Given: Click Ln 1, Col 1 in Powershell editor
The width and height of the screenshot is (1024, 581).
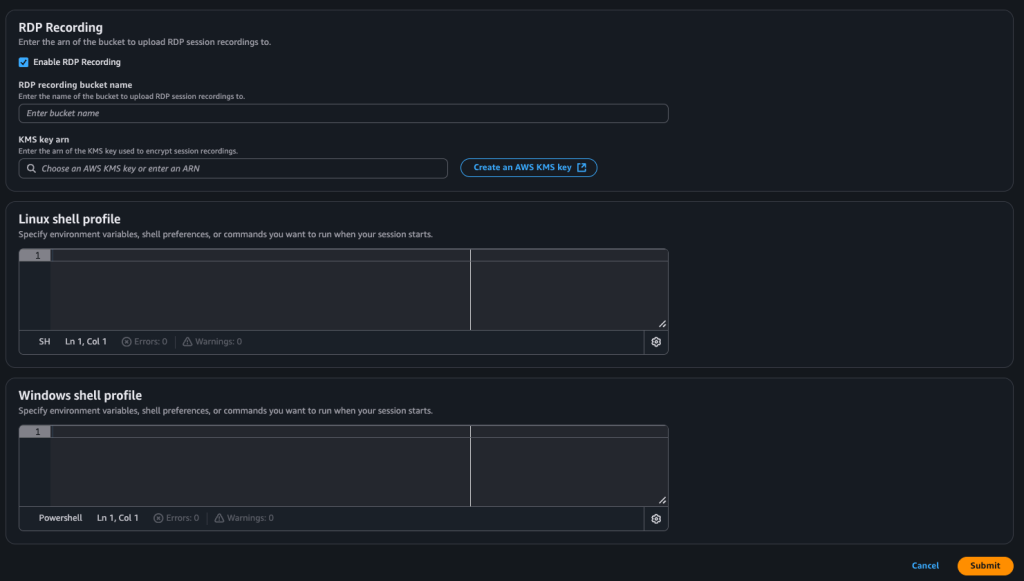Looking at the screenshot, I should click(118, 518).
